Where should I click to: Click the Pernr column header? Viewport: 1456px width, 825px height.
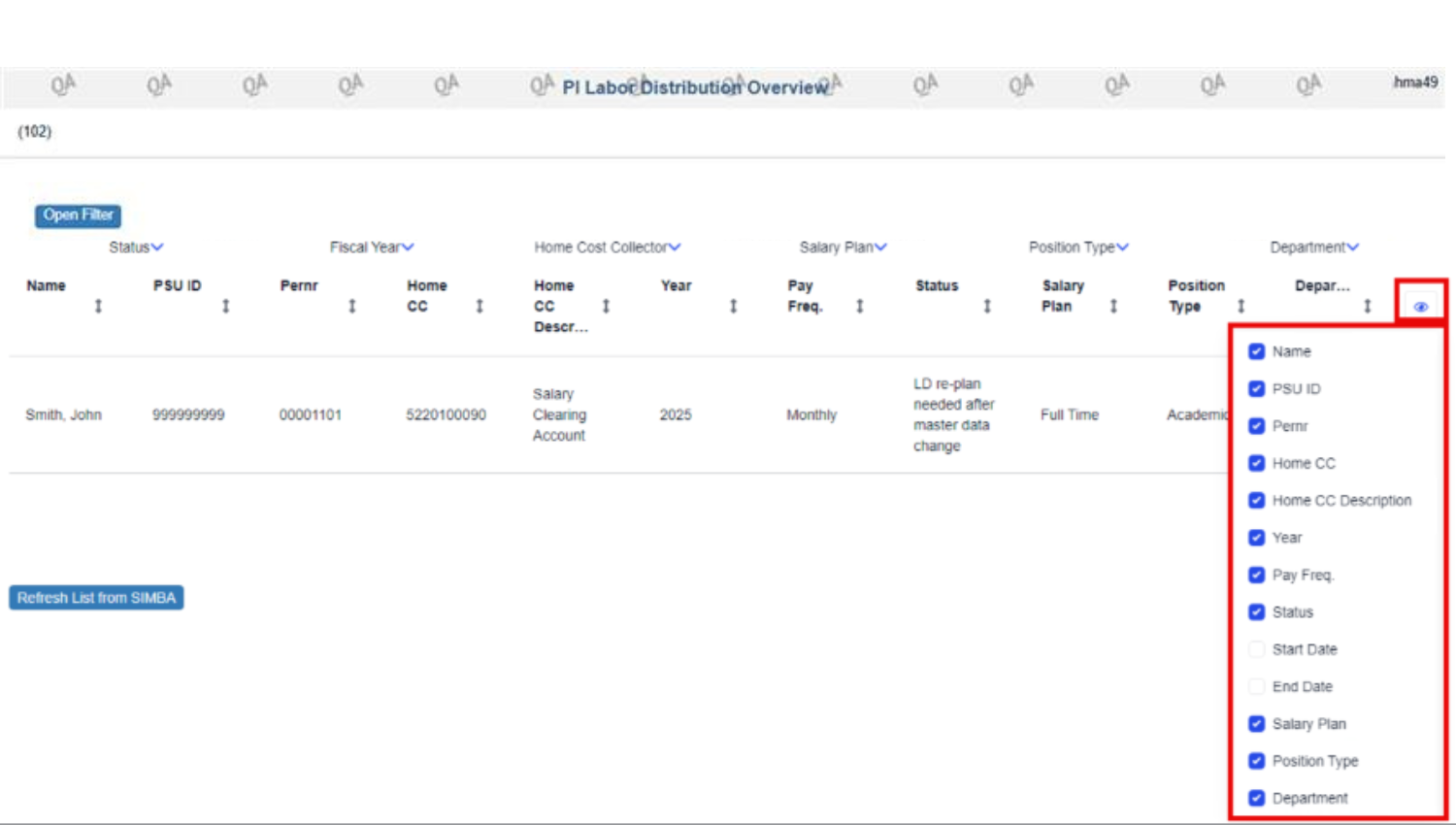coord(299,285)
